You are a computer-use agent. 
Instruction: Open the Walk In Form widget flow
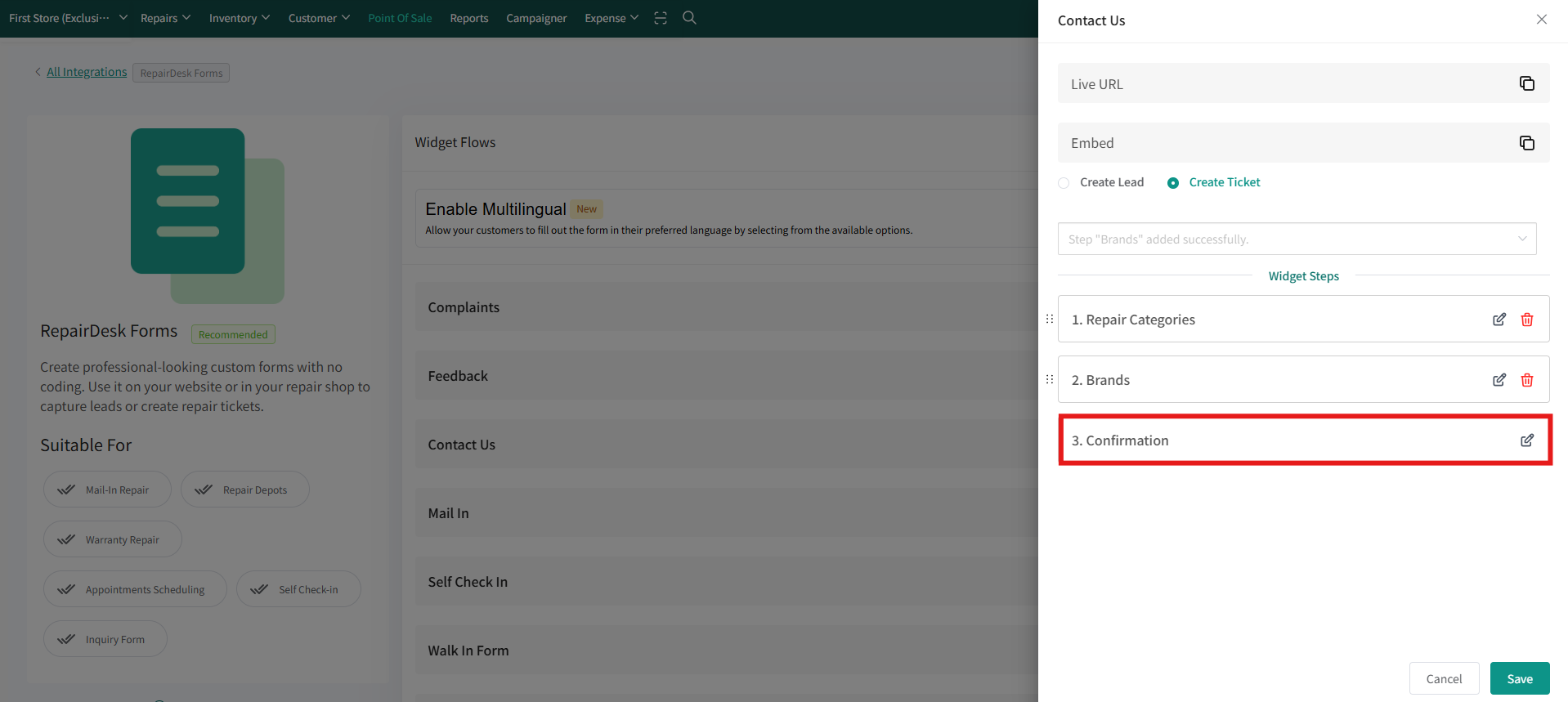click(x=726, y=651)
